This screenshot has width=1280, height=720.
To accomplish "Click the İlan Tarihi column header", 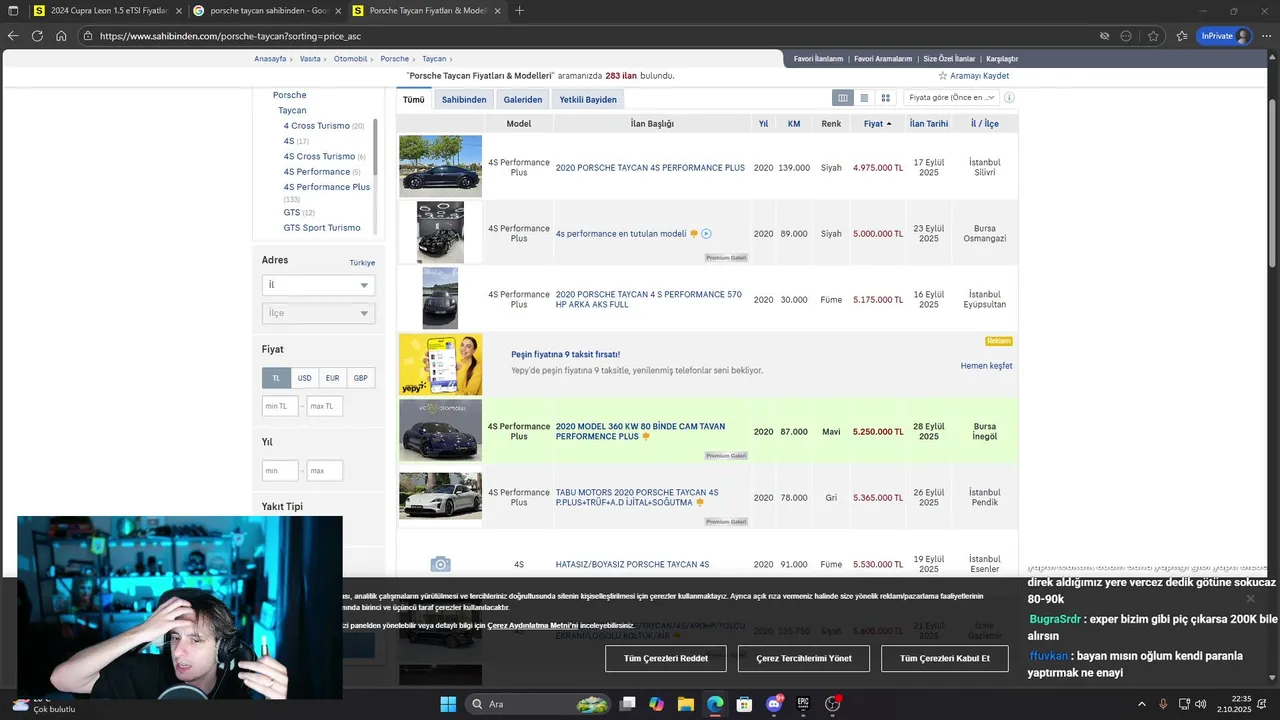I will click(x=929, y=124).
